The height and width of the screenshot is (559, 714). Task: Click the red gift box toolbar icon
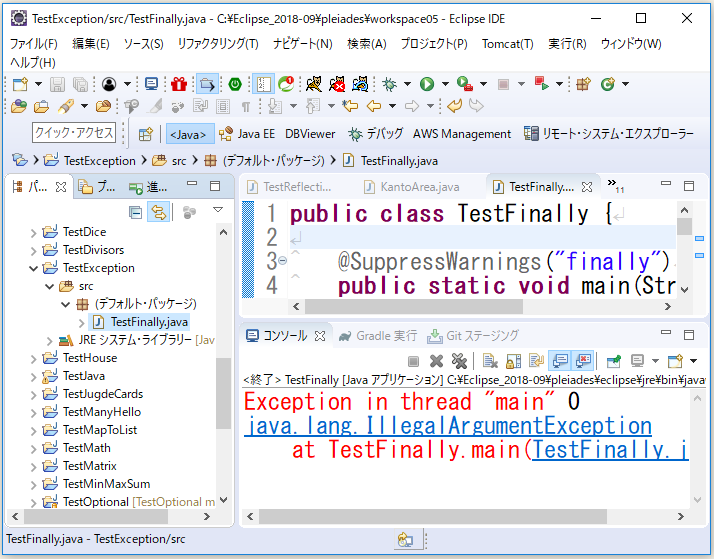179,84
